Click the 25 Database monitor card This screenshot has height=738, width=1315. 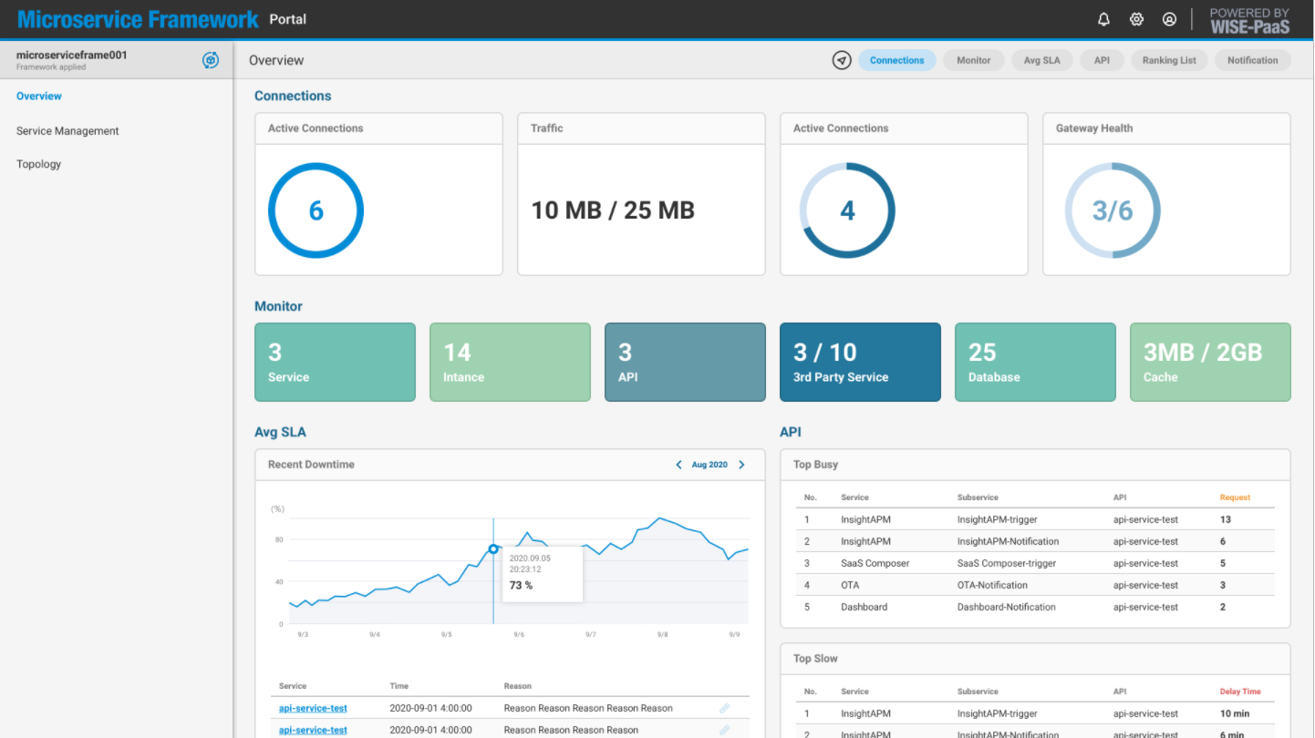[1035, 362]
